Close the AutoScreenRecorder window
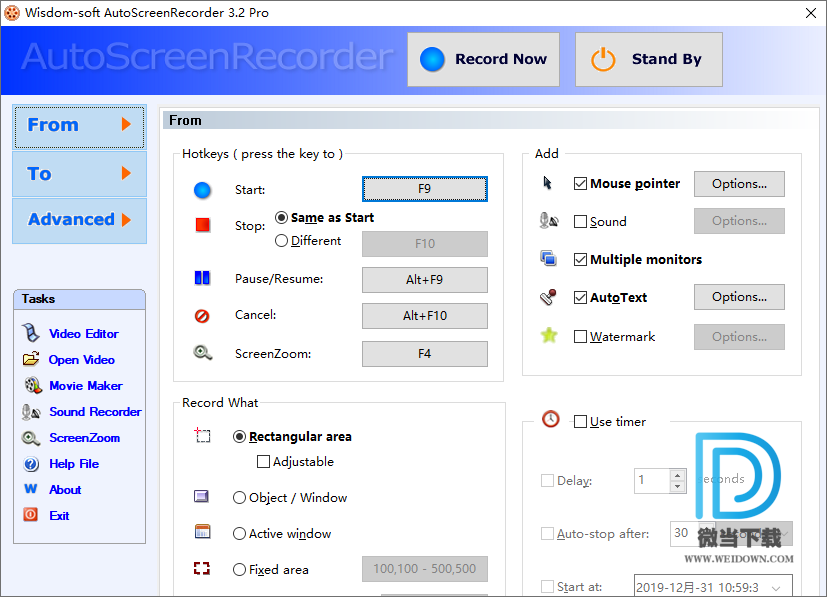The height and width of the screenshot is (597, 827). pyautogui.click(x=811, y=13)
